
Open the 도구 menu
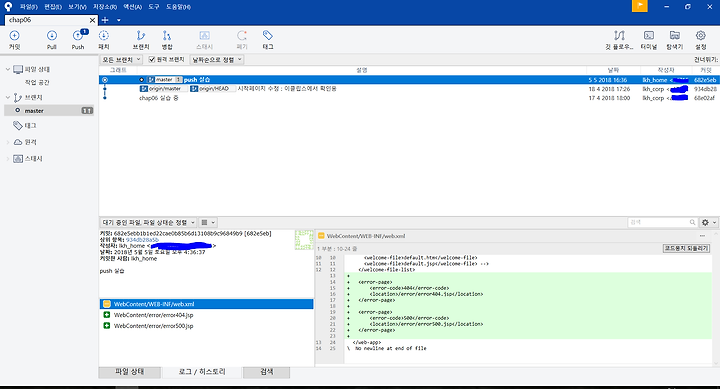click(x=153, y=7)
